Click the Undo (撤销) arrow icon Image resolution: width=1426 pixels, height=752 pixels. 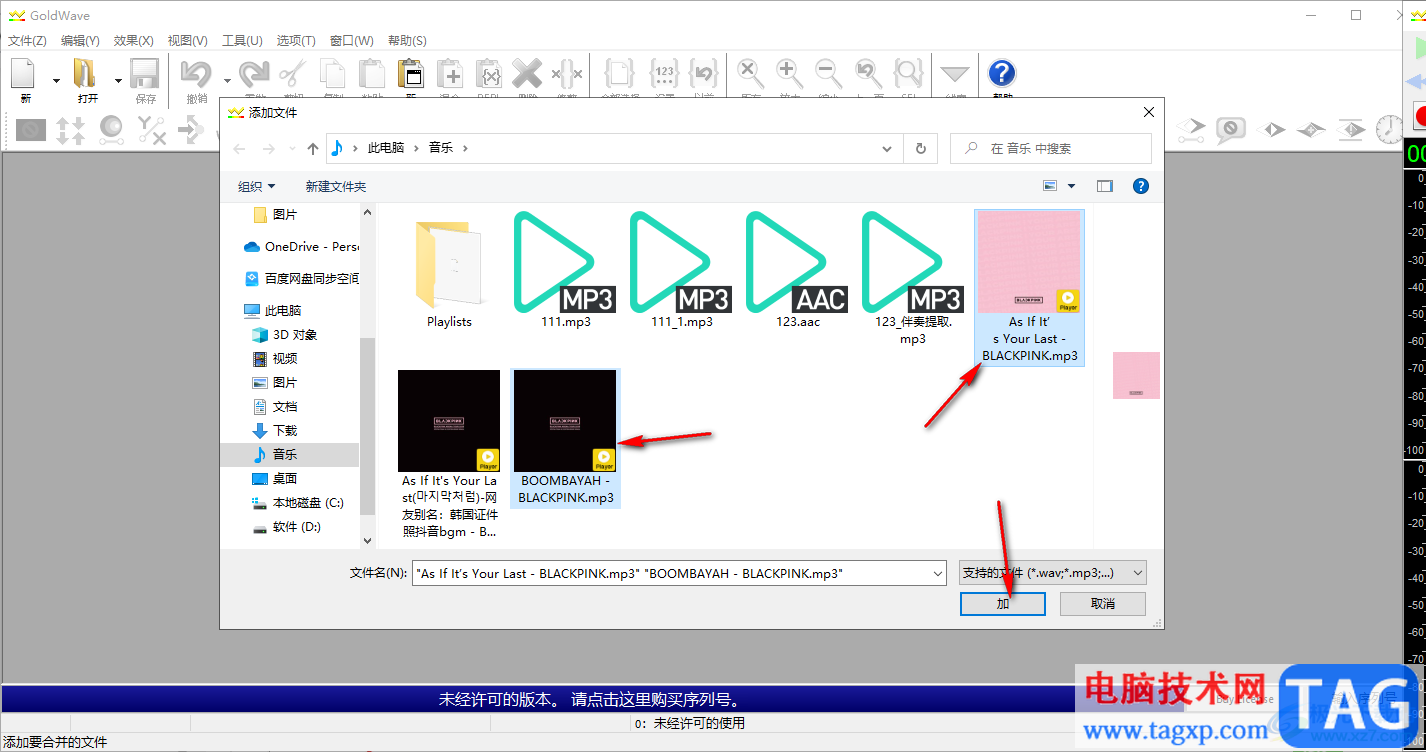coord(196,75)
